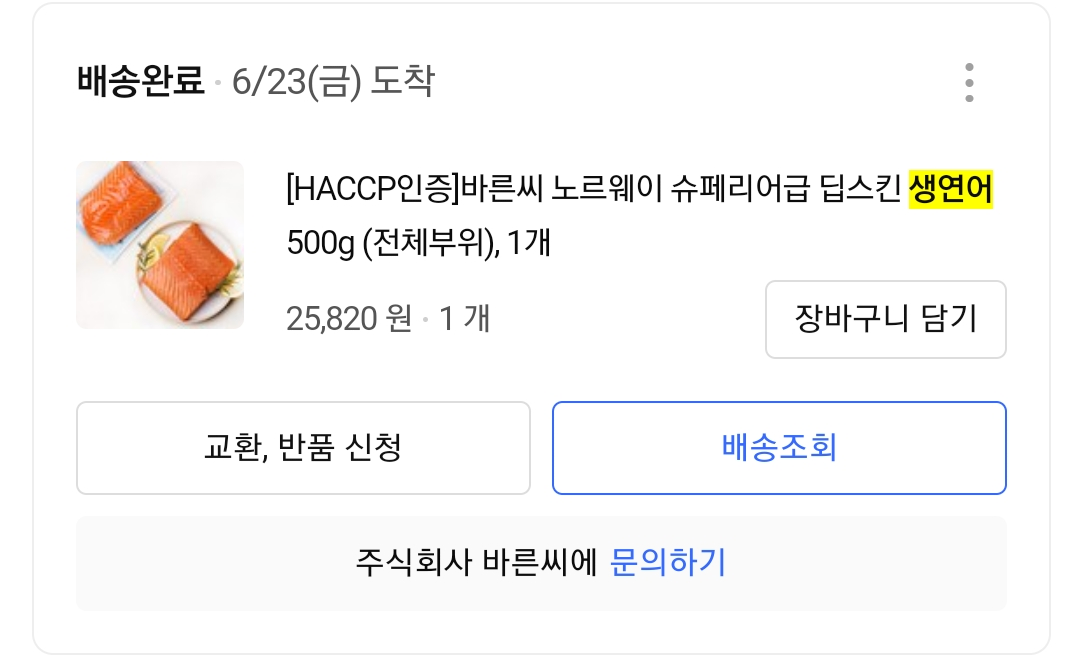
Task: Click the 25,820 원 price text
Action: coord(348,318)
